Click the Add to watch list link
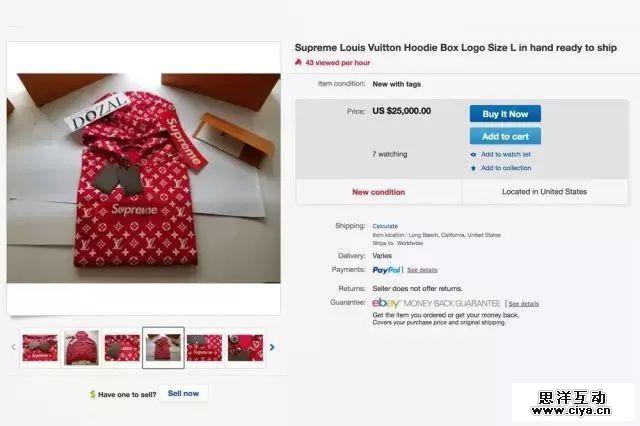 pos(506,154)
